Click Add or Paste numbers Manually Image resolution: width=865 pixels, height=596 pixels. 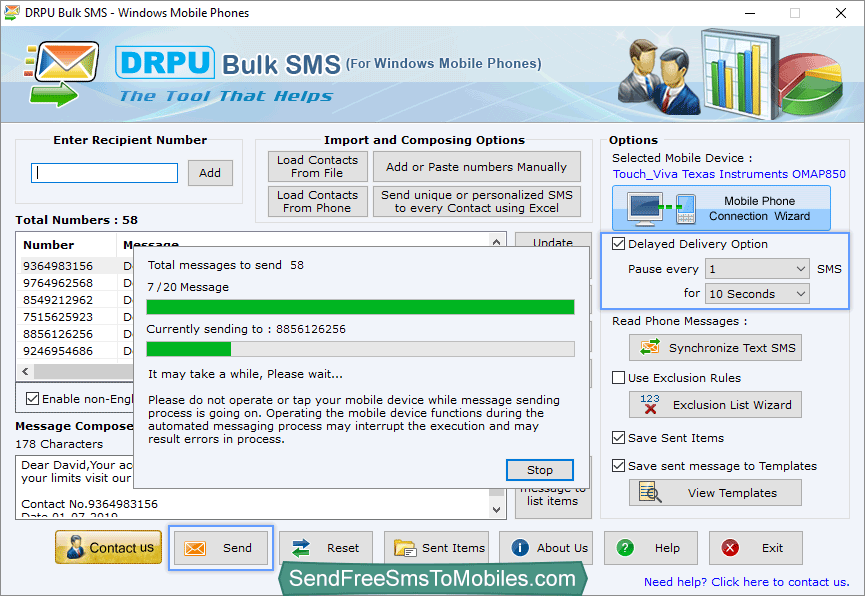coord(477,166)
